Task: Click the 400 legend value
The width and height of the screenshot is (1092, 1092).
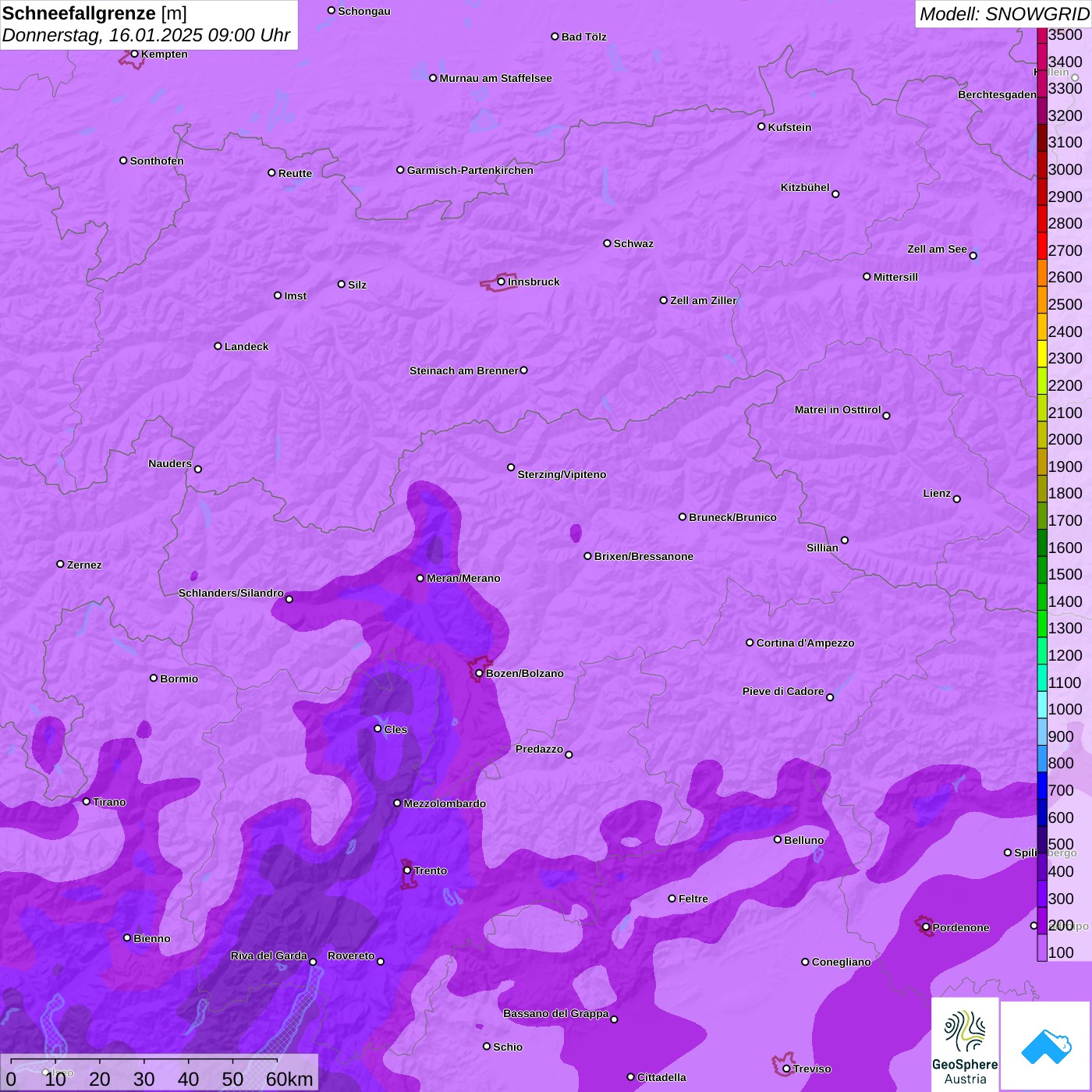Action: (x=1061, y=871)
